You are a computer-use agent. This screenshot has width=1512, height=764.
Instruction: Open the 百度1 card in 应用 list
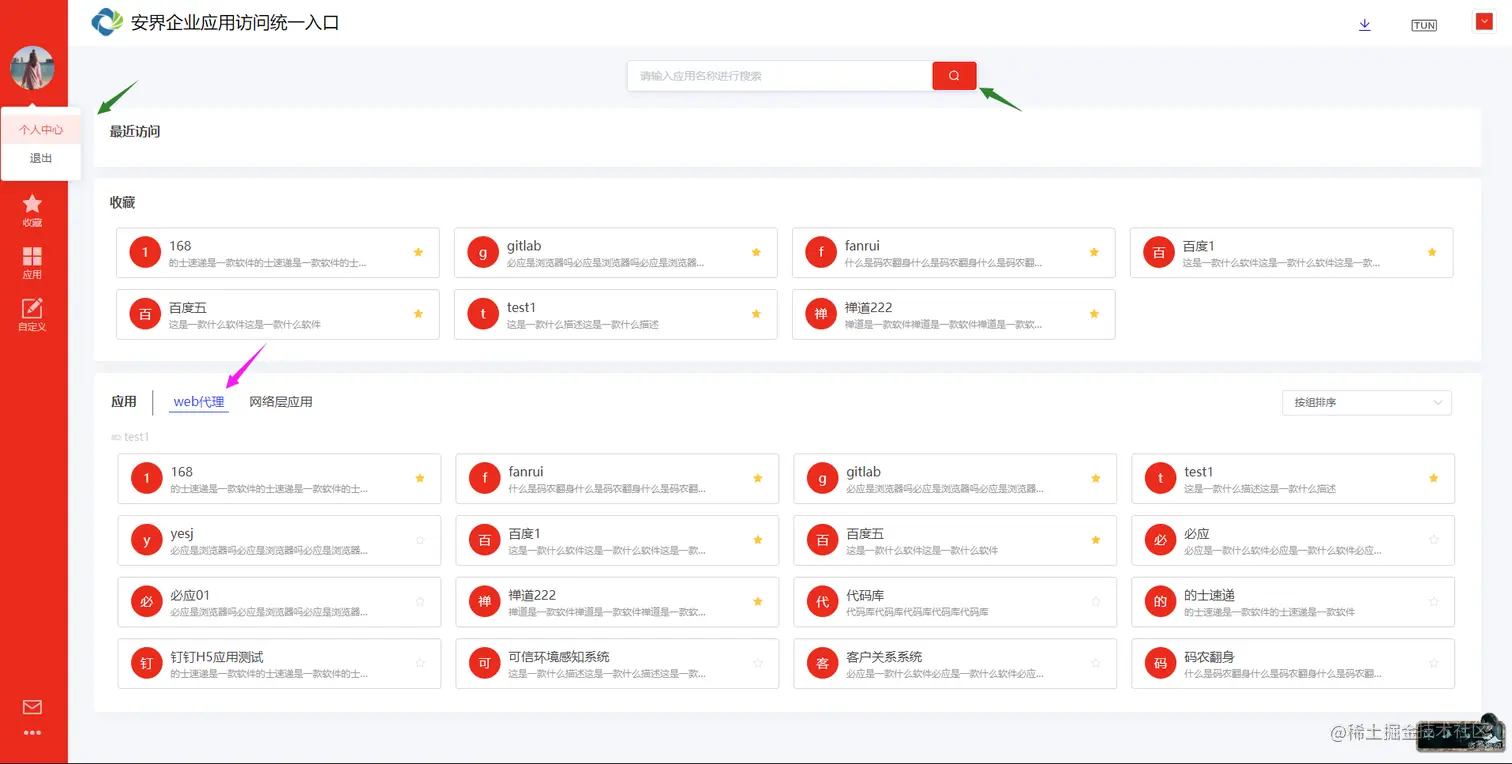point(617,541)
